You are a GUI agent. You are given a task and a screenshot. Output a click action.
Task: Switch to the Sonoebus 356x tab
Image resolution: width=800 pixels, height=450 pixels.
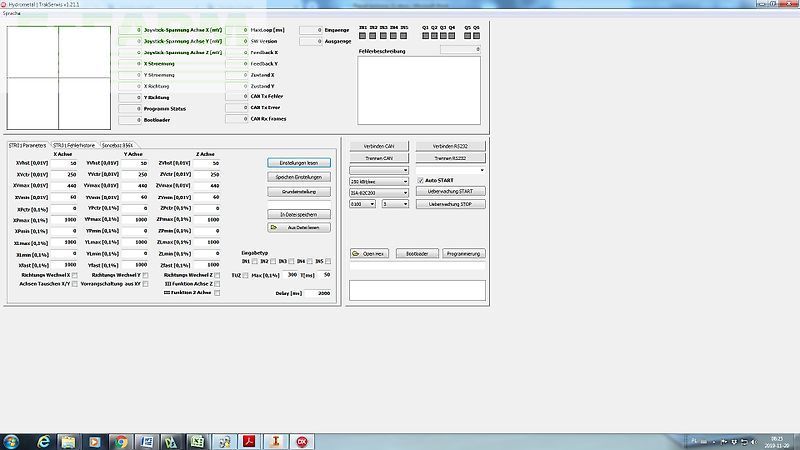pyautogui.click(x=117, y=145)
